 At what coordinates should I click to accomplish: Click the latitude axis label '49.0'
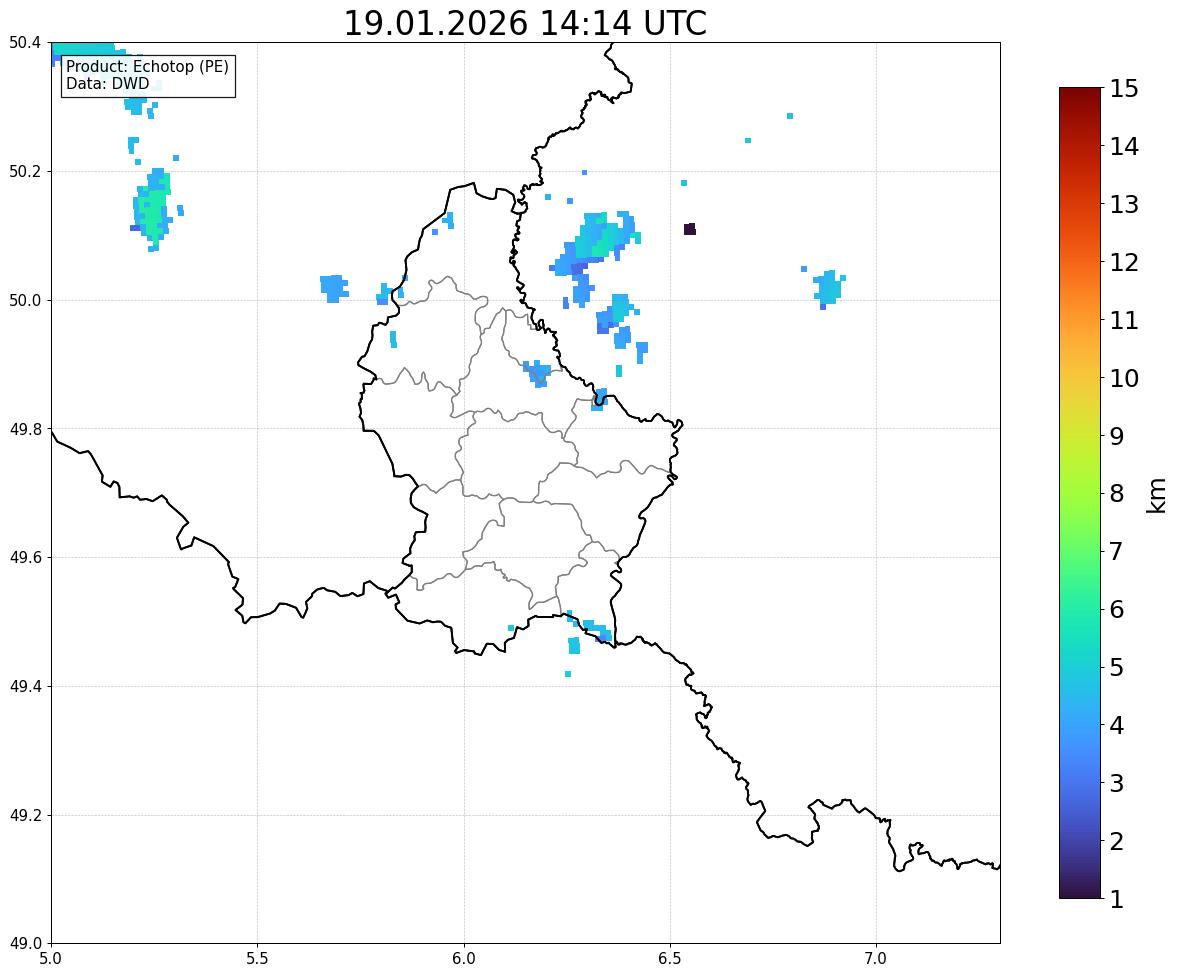pyautogui.click(x=24, y=944)
